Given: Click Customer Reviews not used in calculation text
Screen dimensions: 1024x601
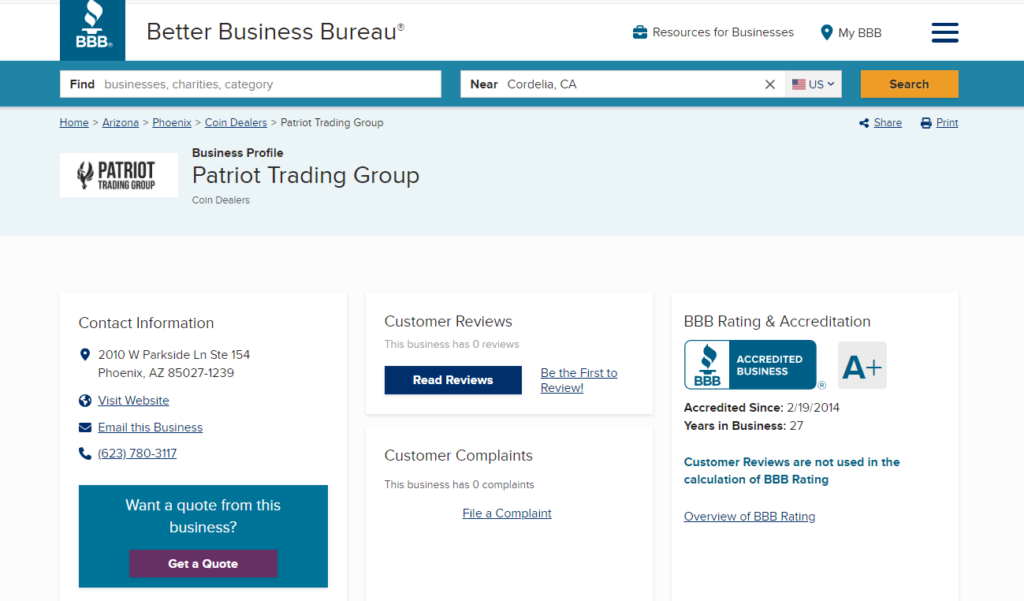Looking at the screenshot, I should [x=792, y=470].
